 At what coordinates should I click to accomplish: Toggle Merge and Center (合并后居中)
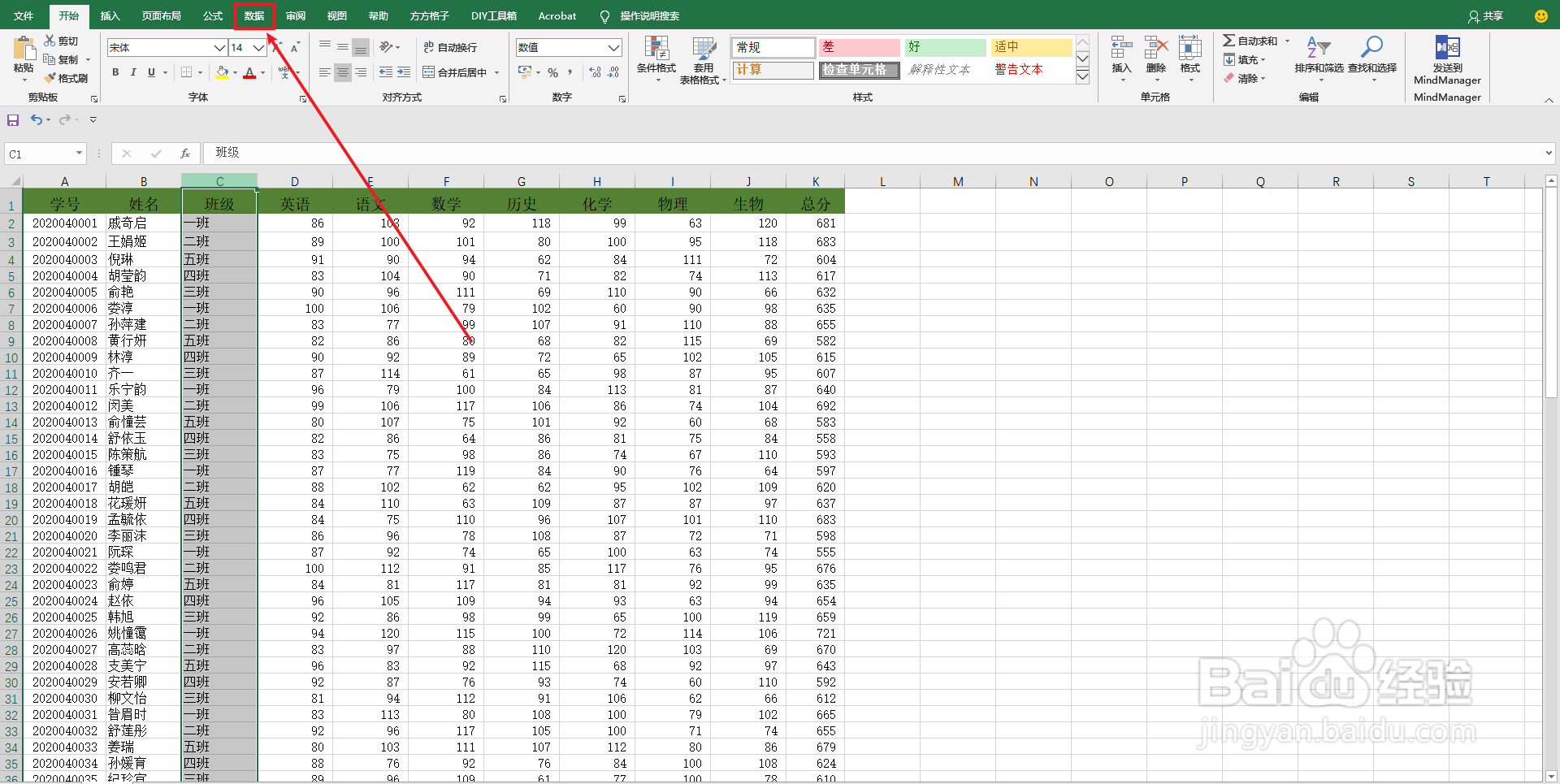[x=455, y=72]
